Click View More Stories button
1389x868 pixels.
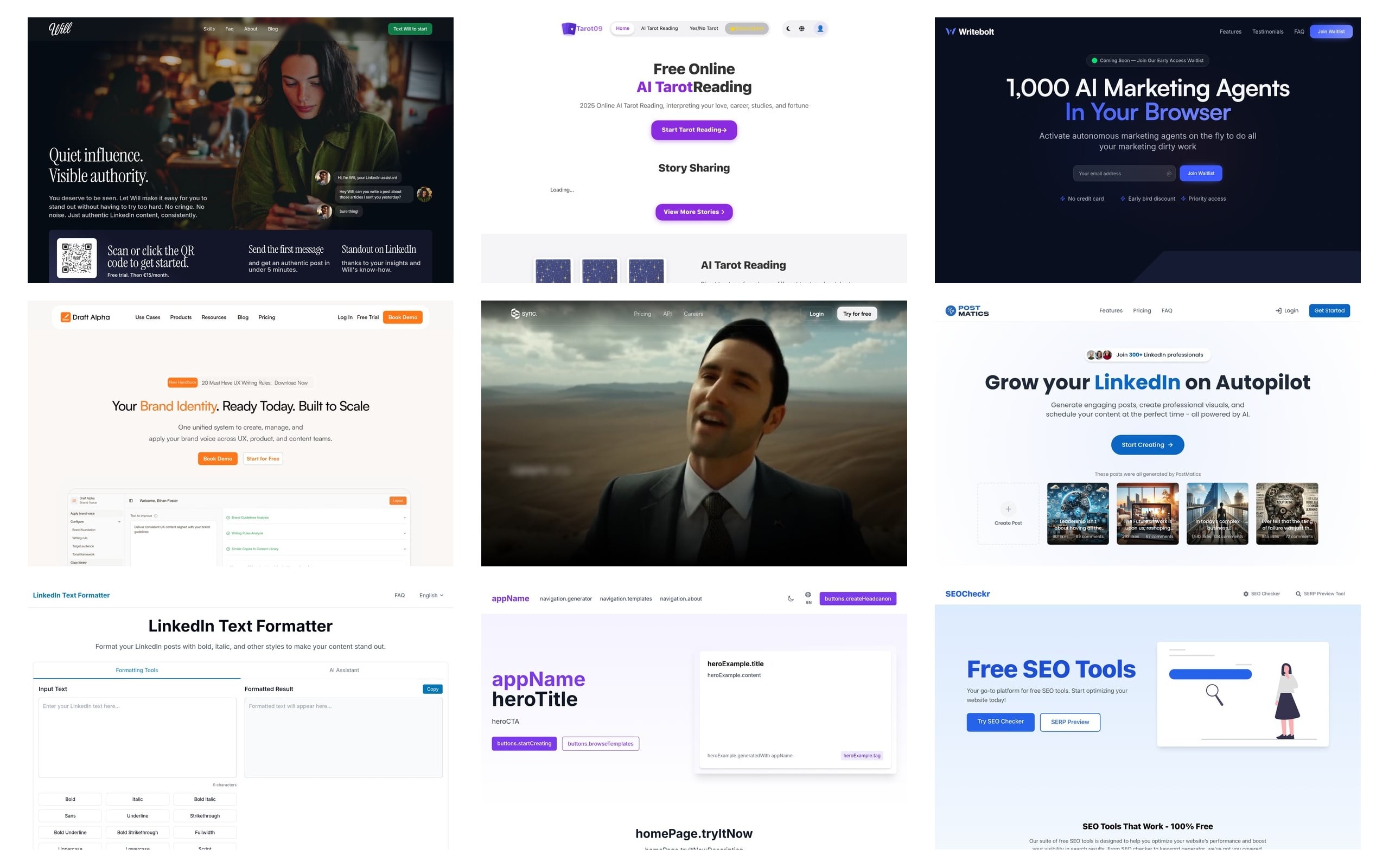(693, 212)
